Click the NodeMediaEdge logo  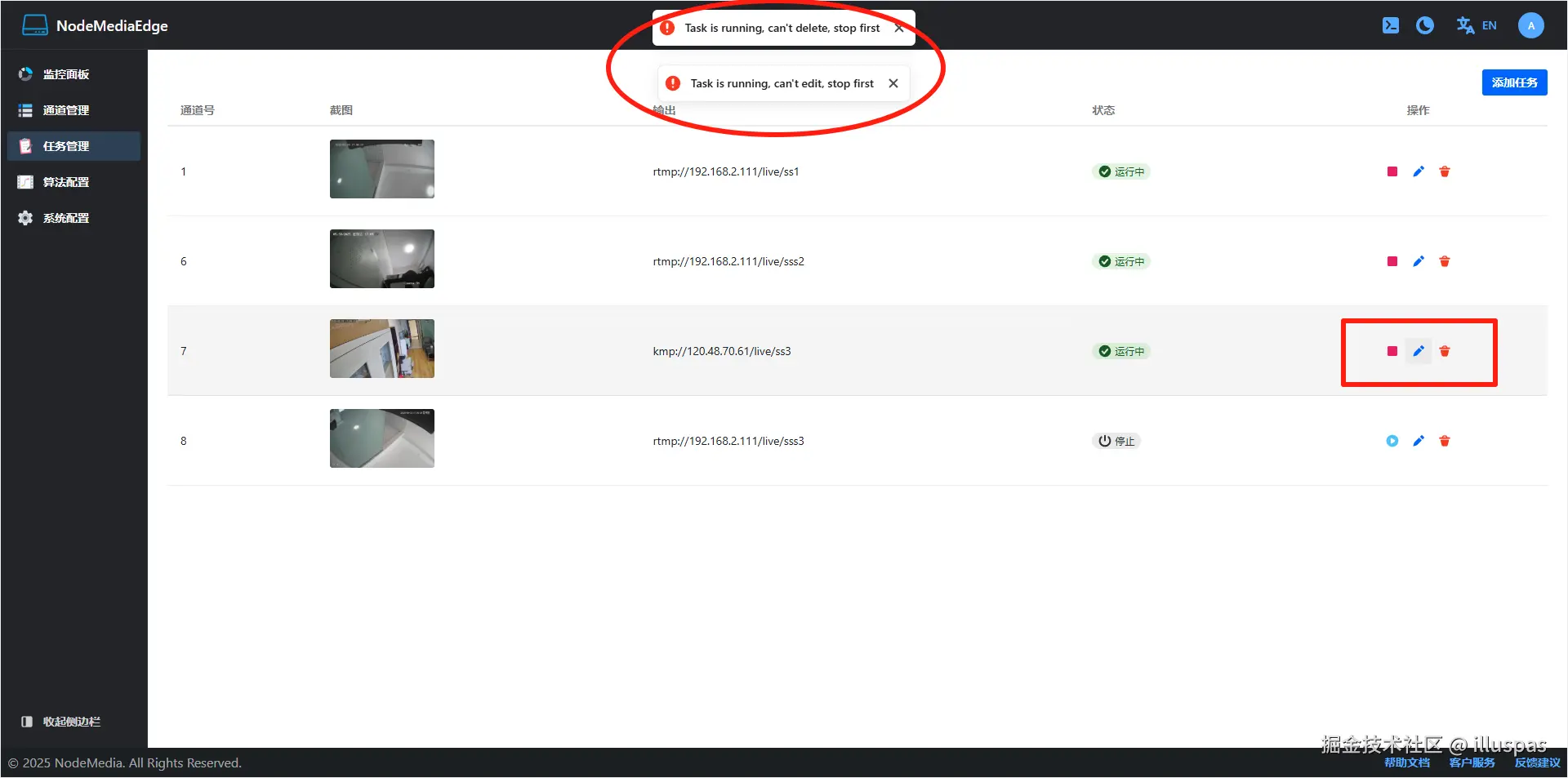[35, 25]
